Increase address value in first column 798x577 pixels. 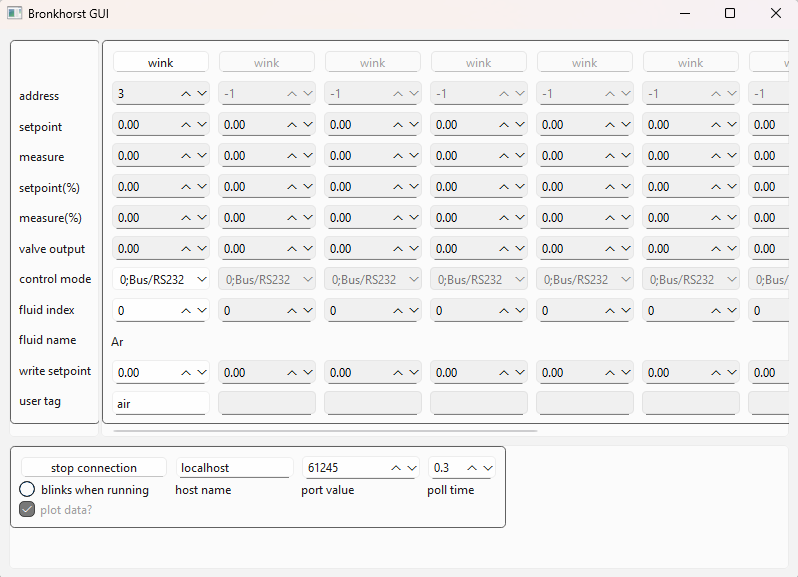(x=186, y=94)
